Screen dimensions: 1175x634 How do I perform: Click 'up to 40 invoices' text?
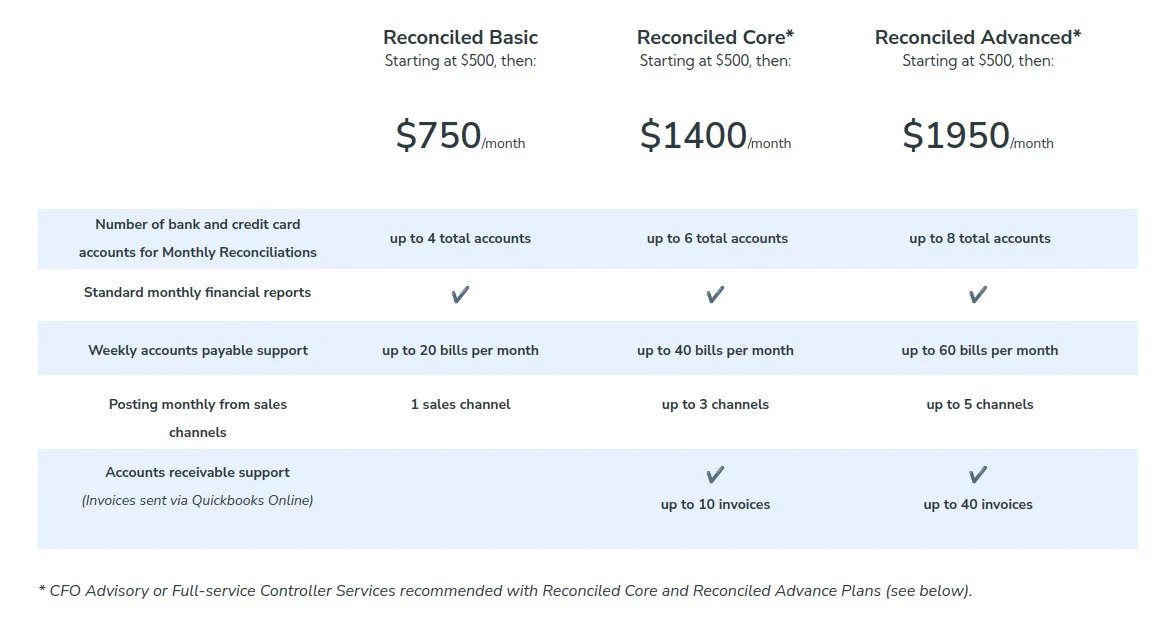click(x=978, y=504)
